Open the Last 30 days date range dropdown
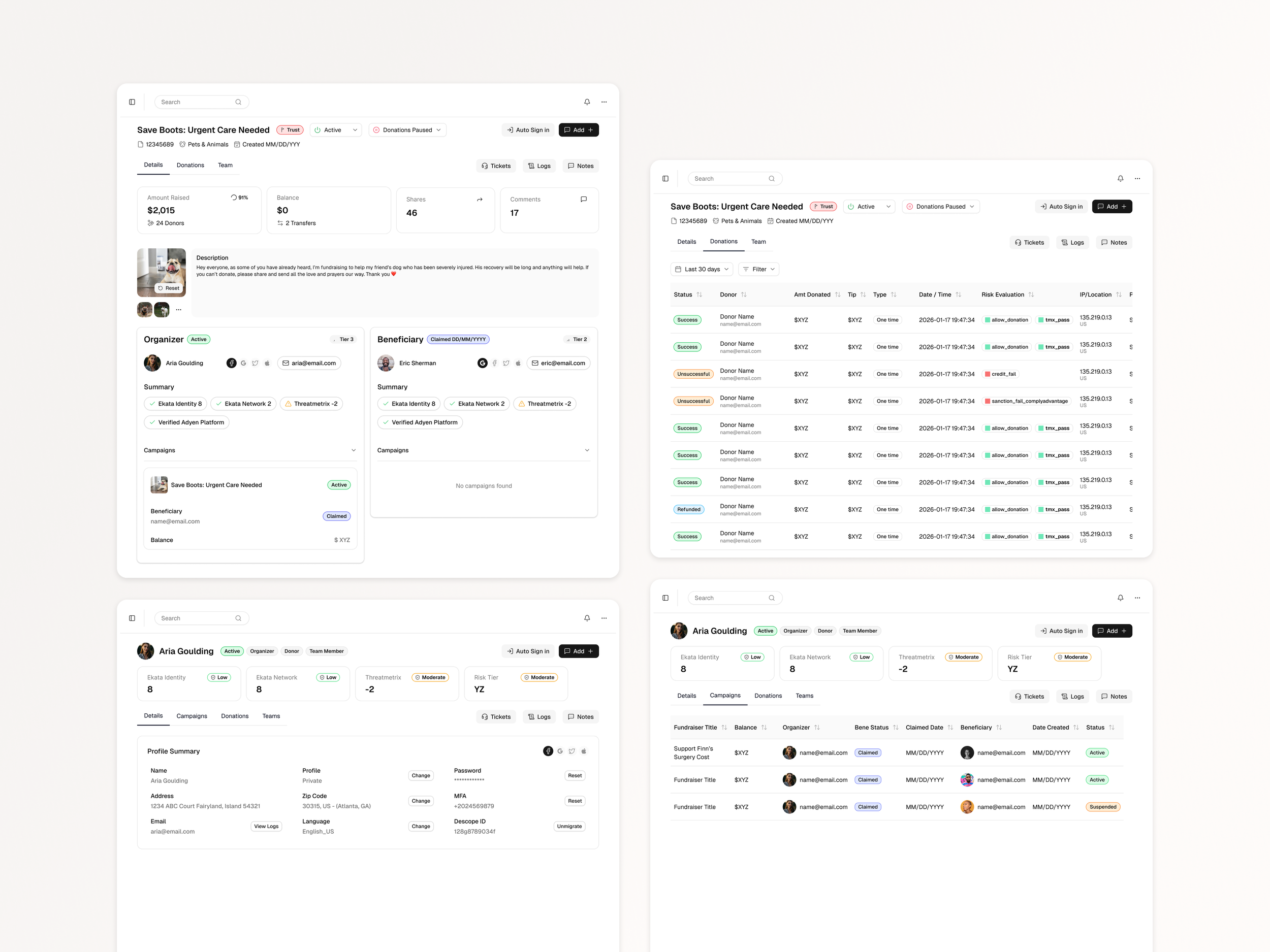This screenshot has height=952, width=1270. tap(701, 269)
